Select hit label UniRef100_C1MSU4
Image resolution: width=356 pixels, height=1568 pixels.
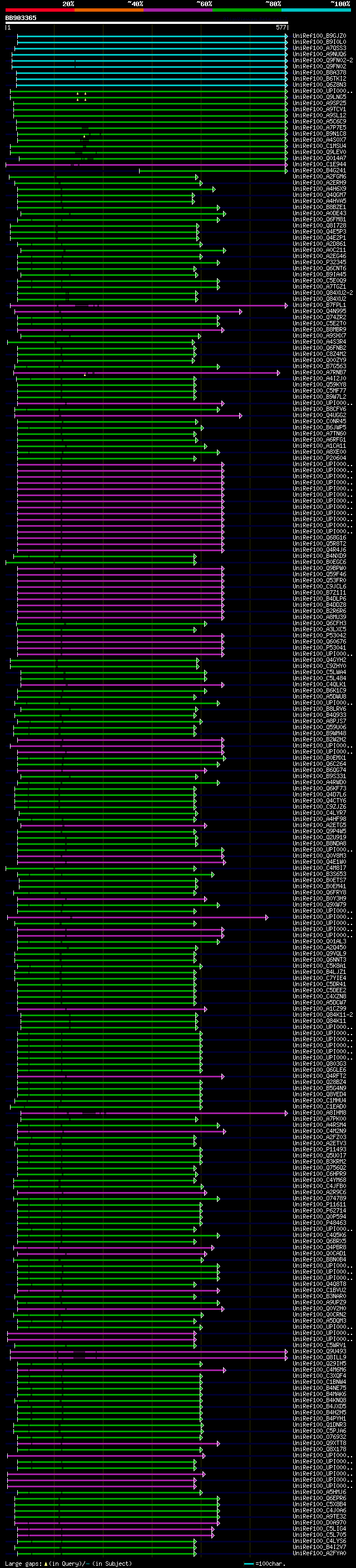(319, 146)
